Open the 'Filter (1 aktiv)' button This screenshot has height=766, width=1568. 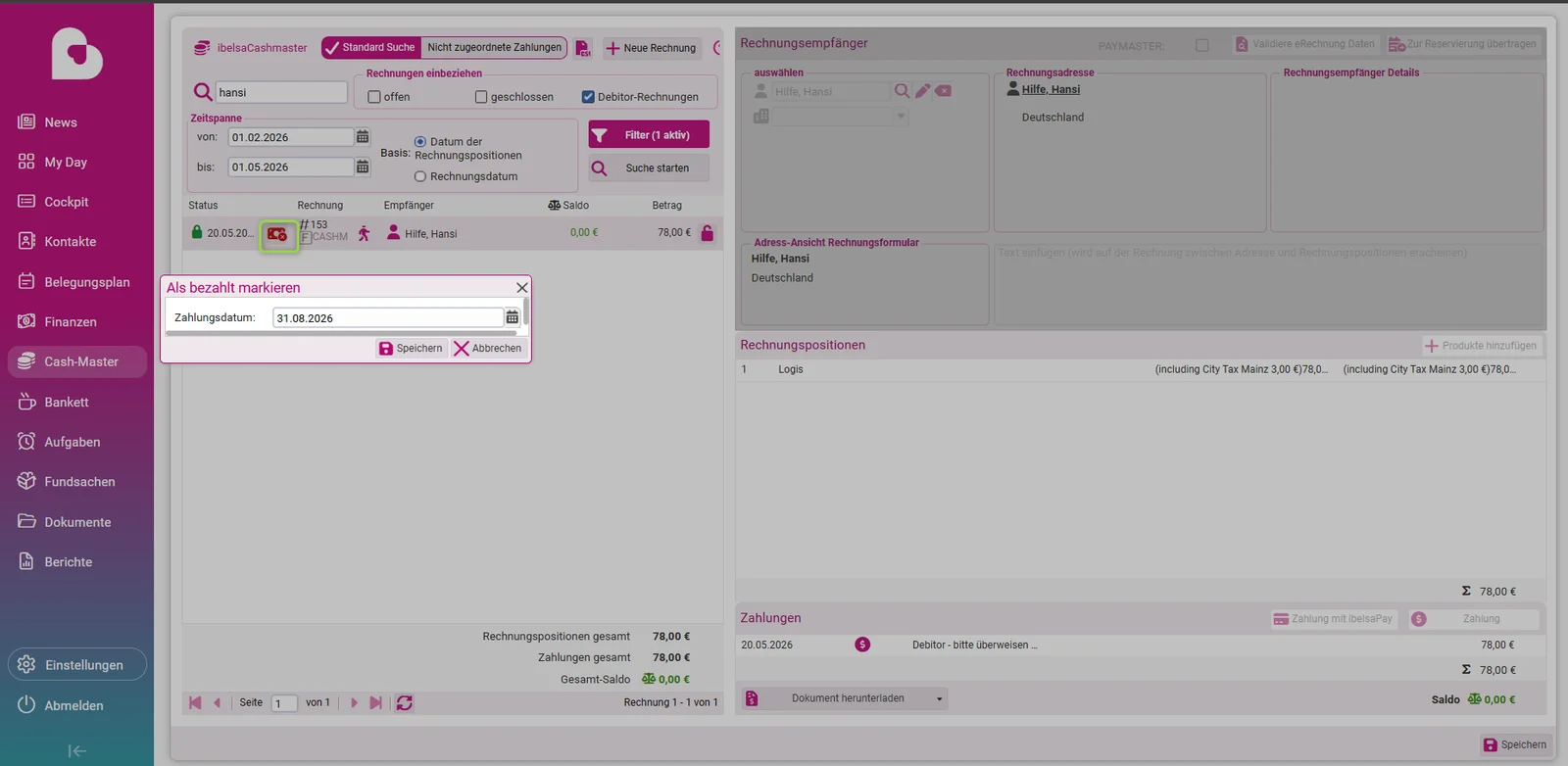coord(648,135)
